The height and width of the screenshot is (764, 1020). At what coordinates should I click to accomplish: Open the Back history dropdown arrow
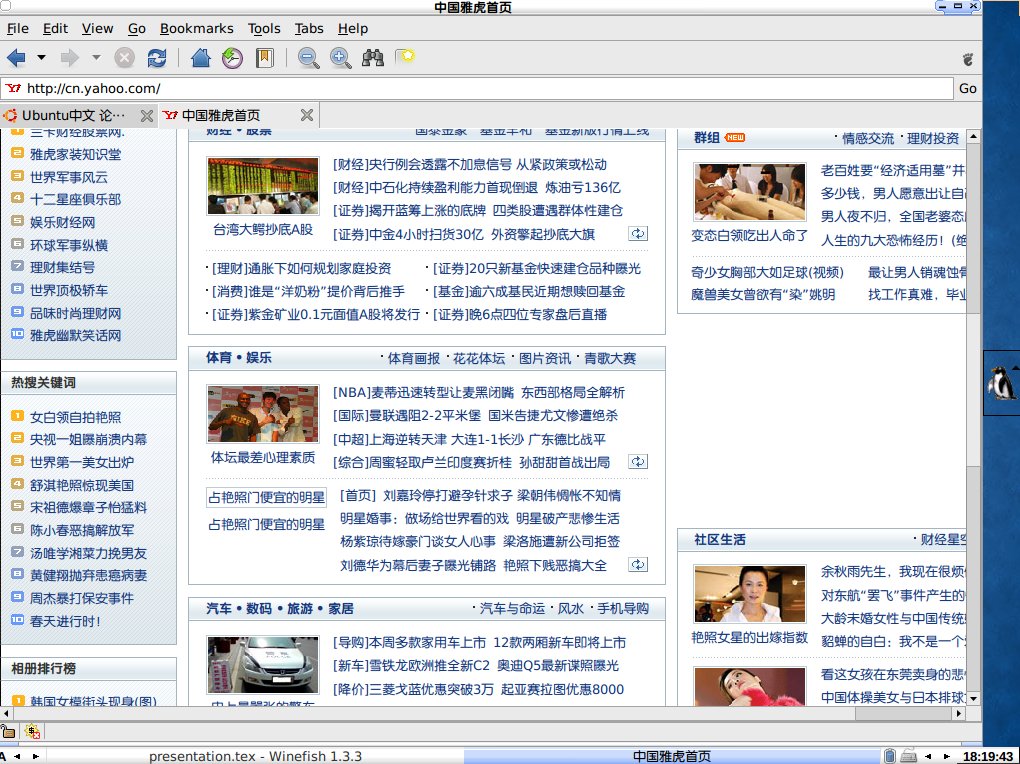pos(41,57)
